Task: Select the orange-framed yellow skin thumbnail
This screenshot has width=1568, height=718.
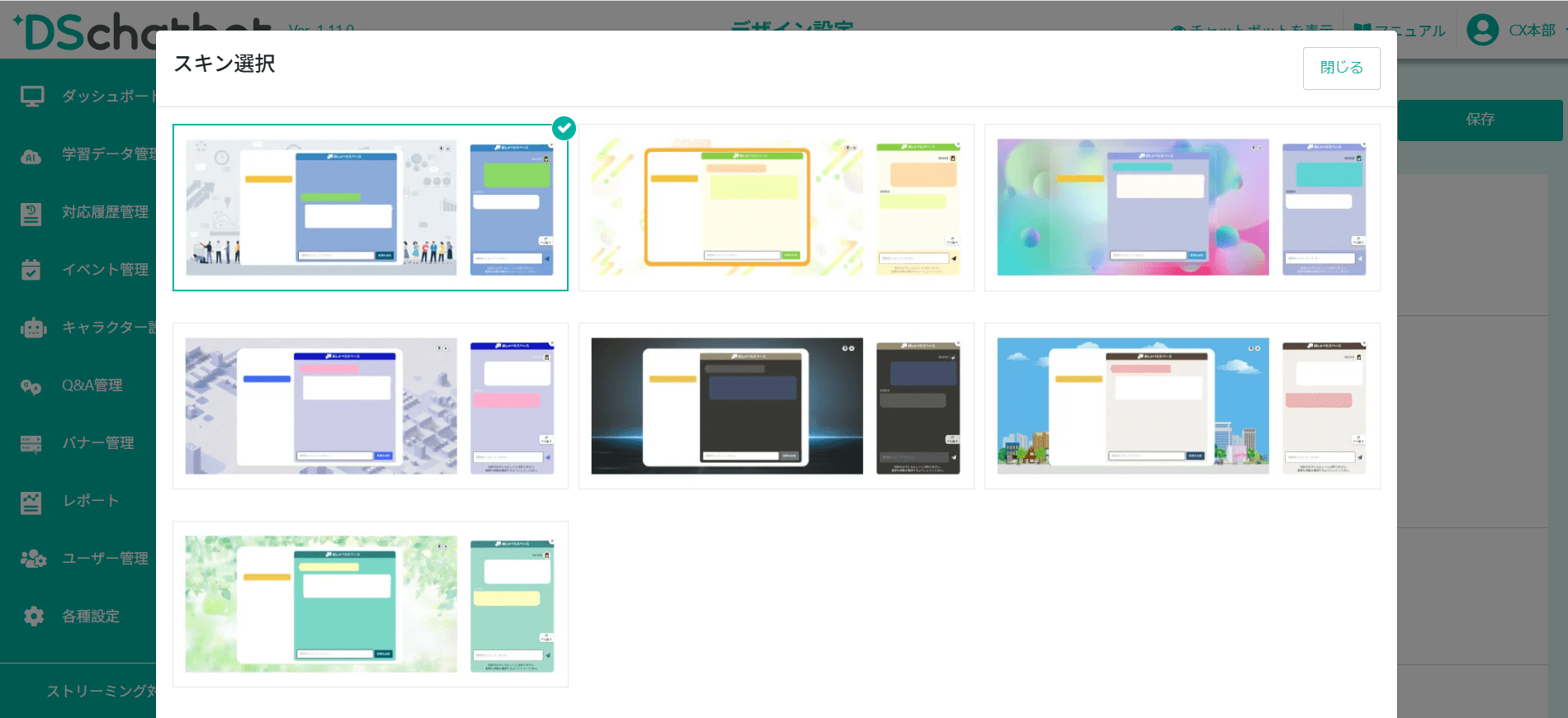Action: (x=776, y=208)
